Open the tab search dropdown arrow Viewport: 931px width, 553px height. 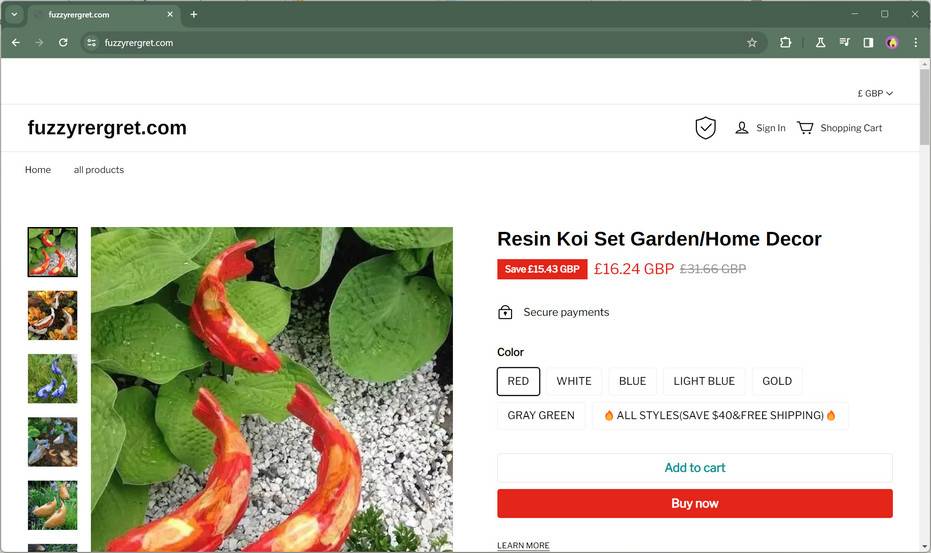click(x=14, y=15)
